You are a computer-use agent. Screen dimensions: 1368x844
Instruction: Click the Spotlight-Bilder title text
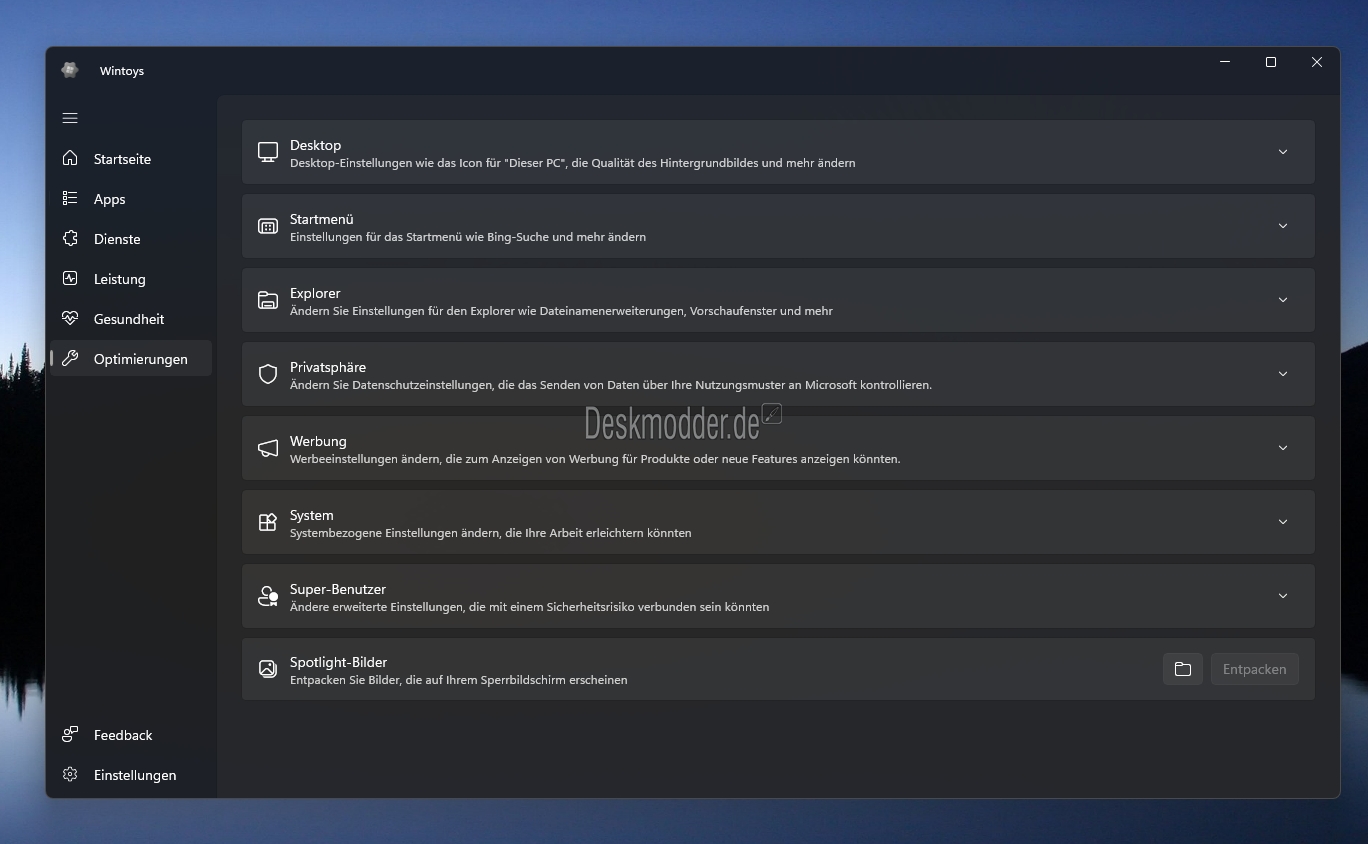pos(338,662)
